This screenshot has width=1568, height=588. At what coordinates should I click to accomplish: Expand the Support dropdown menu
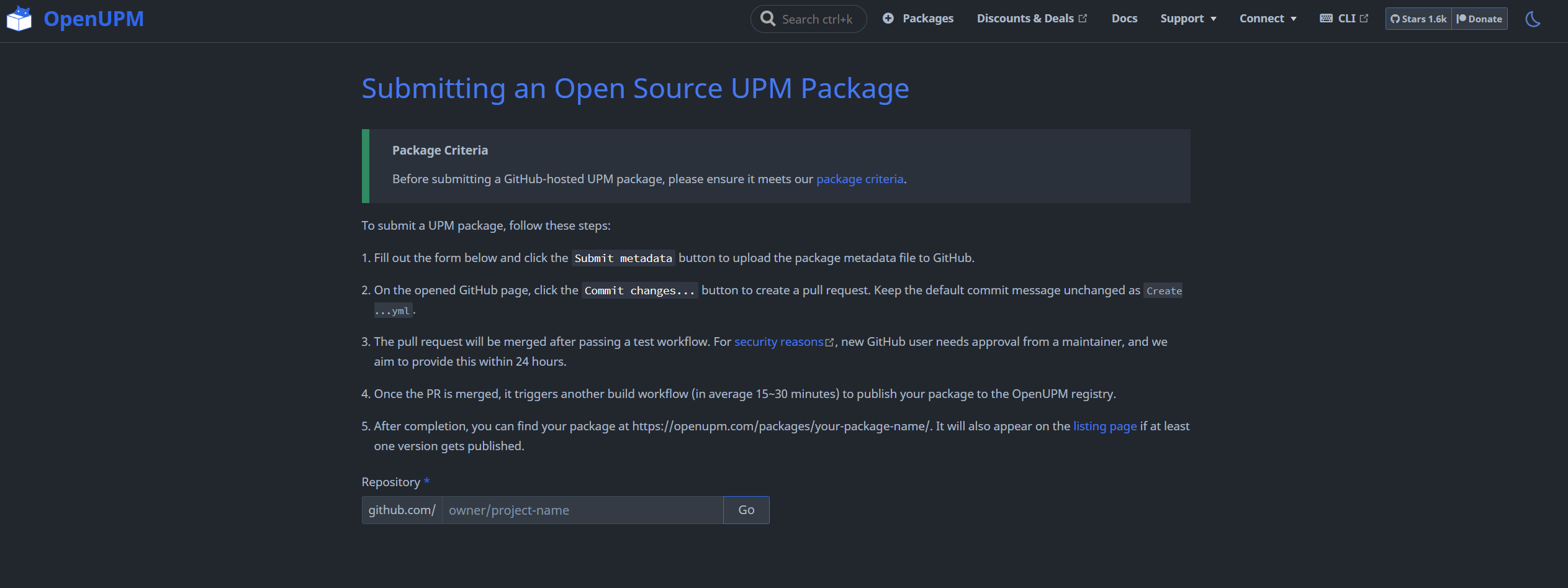pyautogui.click(x=1188, y=19)
